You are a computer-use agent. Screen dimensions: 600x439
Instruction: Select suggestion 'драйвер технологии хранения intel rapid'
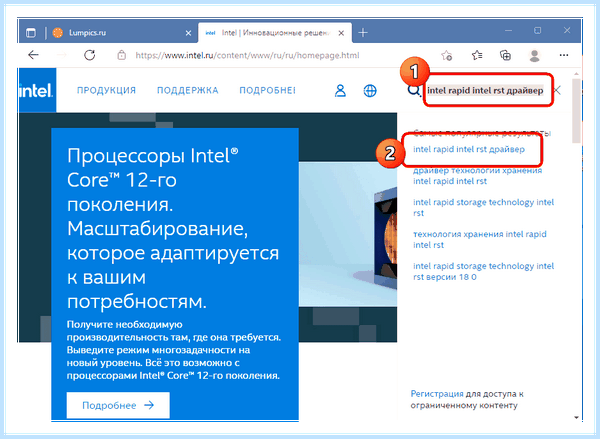coord(478,176)
